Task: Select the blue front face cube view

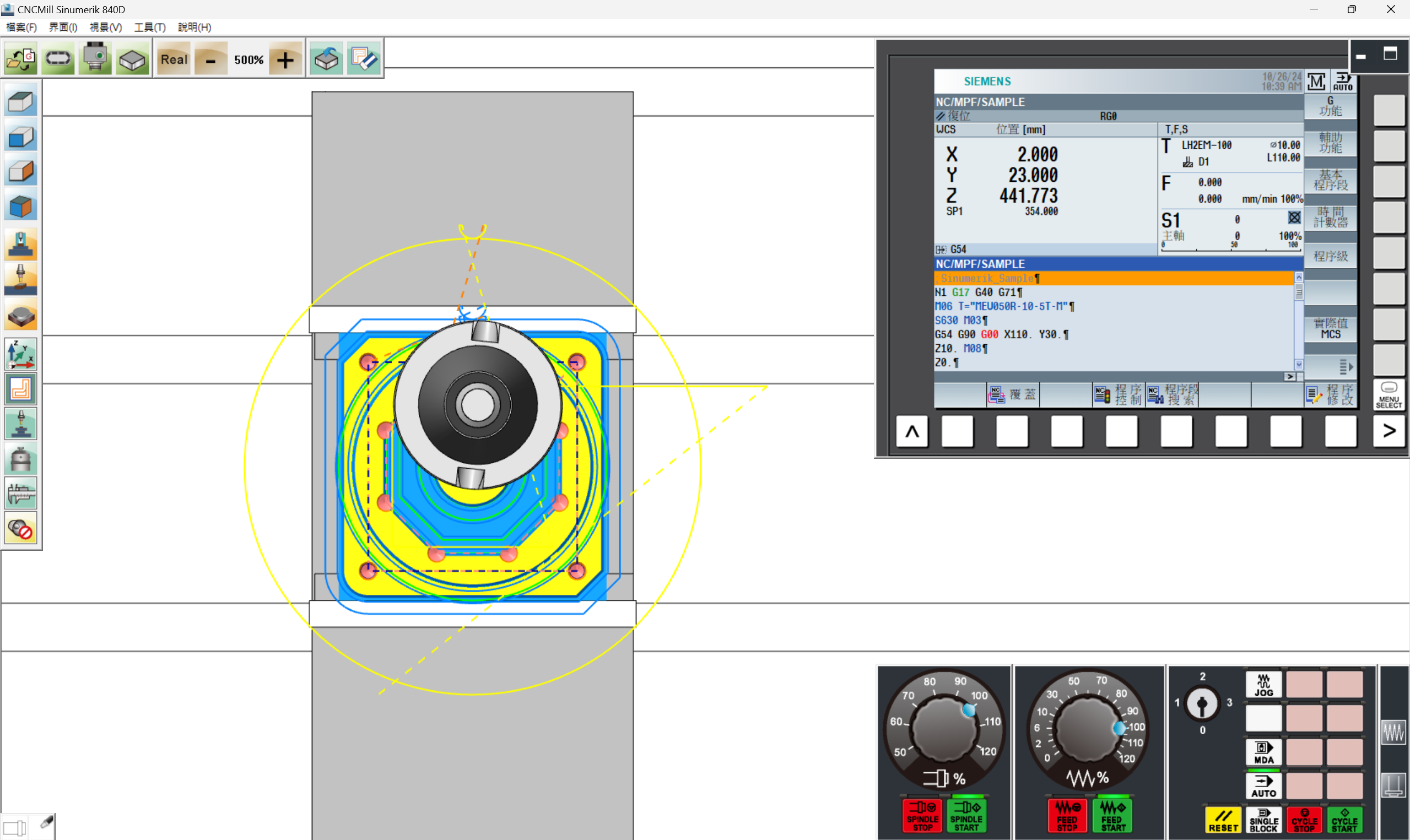Action: [x=21, y=137]
